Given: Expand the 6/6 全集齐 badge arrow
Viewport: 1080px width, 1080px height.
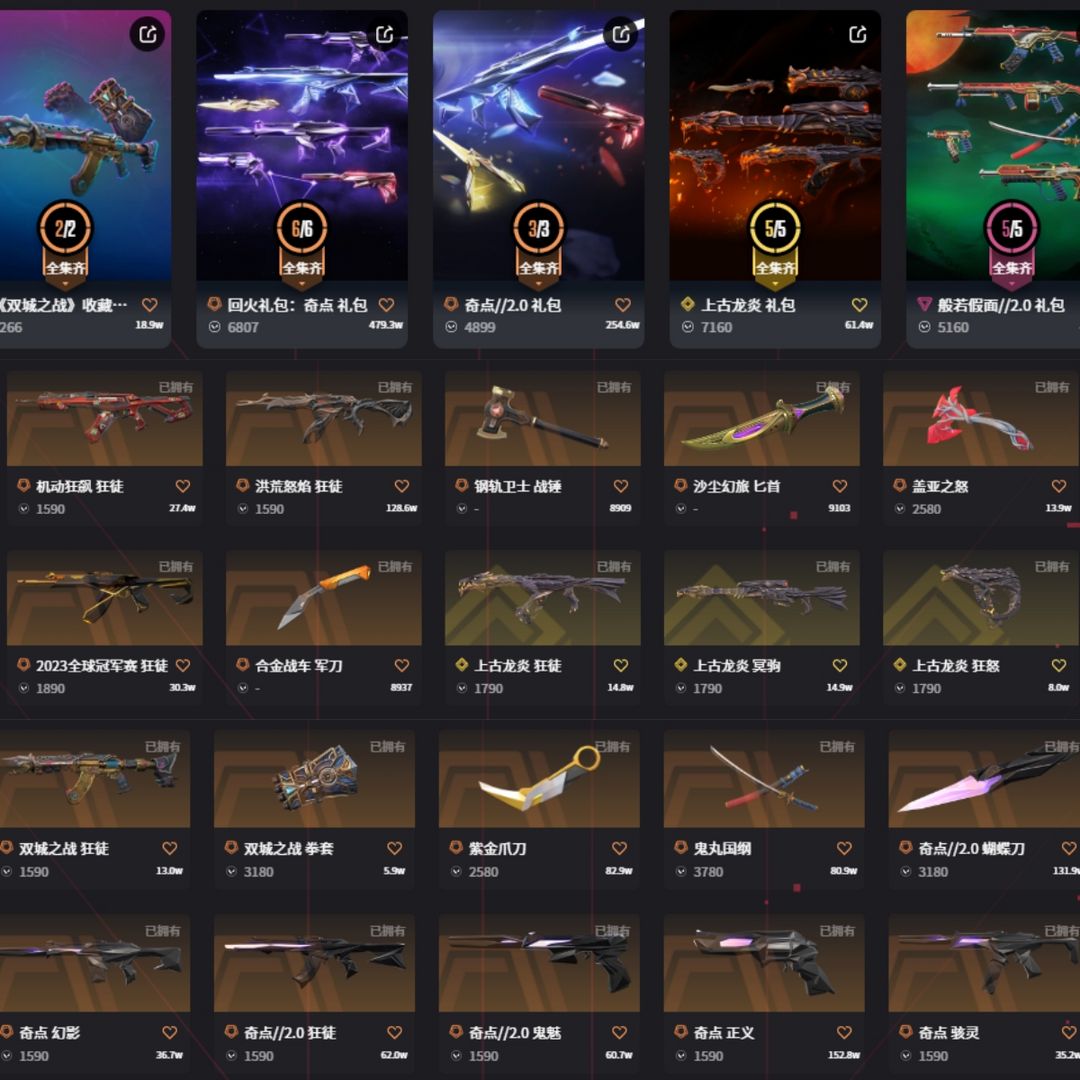Looking at the screenshot, I should click(x=302, y=284).
